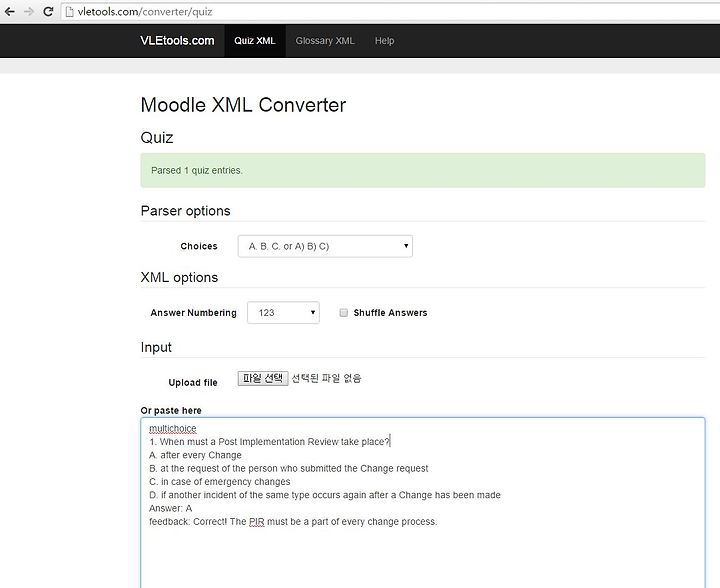
Task: Enable the Shuffle Answers checkbox
Action: pos(343,313)
